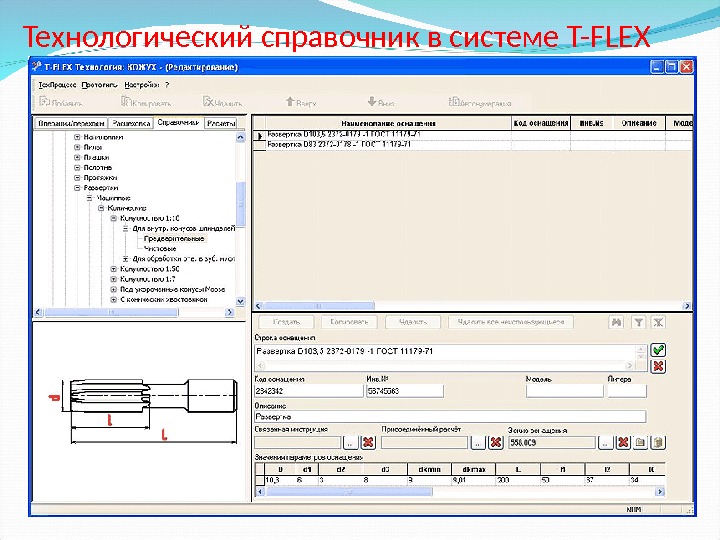Image resolution: width=720 pixels, height=540 pixels.
Task: Click the parameter table horizontal scrollbar thumb
Action: [x=349, y=492]
